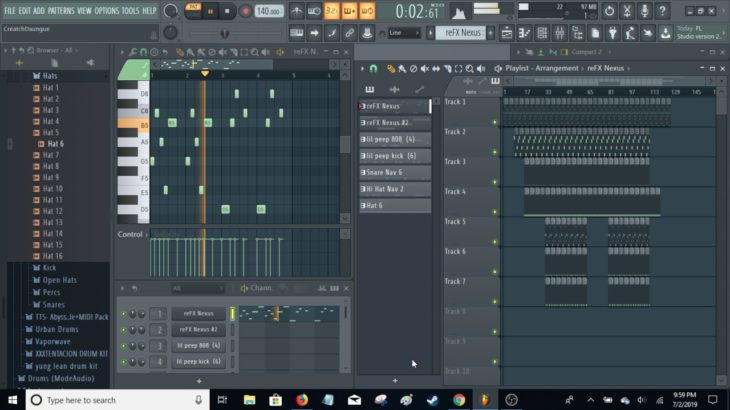Select lil peep 808 (4) in picker
Image resolution: width=730 pixels, height=410 pixels.
coord(395,139)
